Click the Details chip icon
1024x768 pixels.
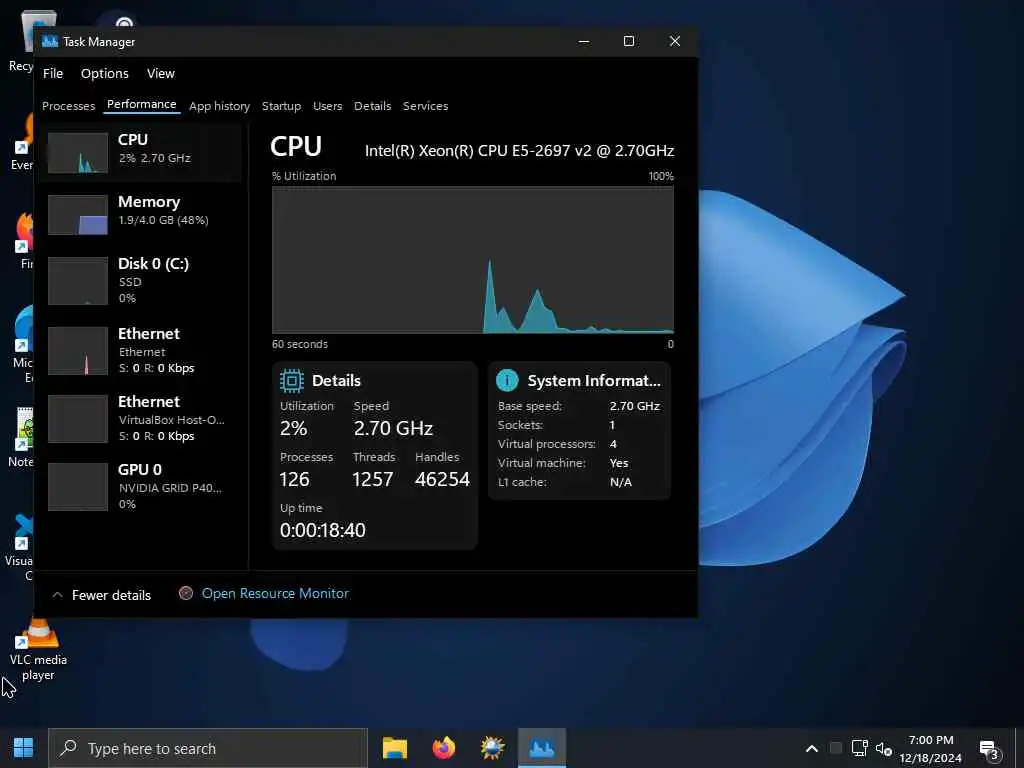tap(291, 381)
